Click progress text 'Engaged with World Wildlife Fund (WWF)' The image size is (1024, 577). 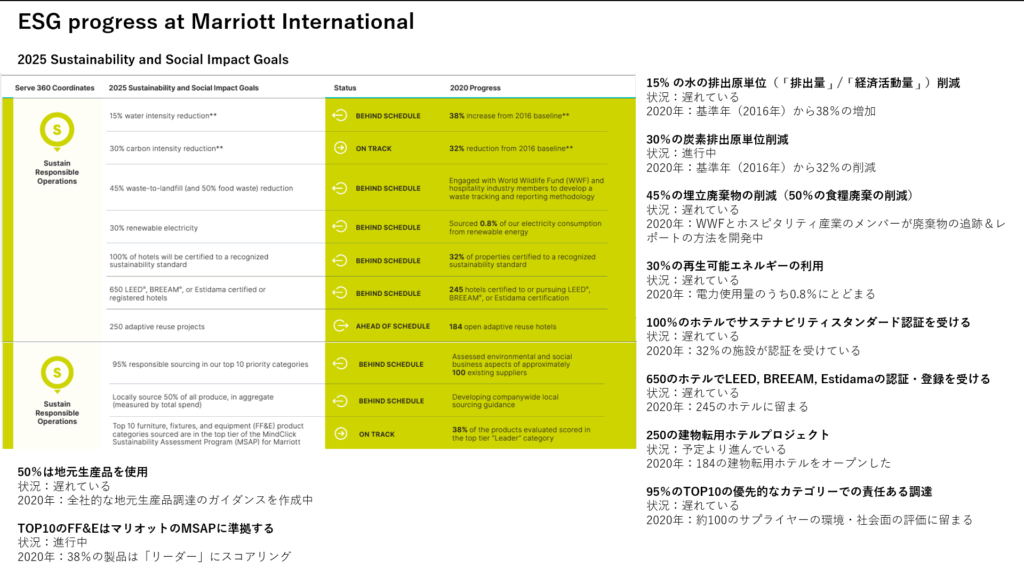click(526, 188)
